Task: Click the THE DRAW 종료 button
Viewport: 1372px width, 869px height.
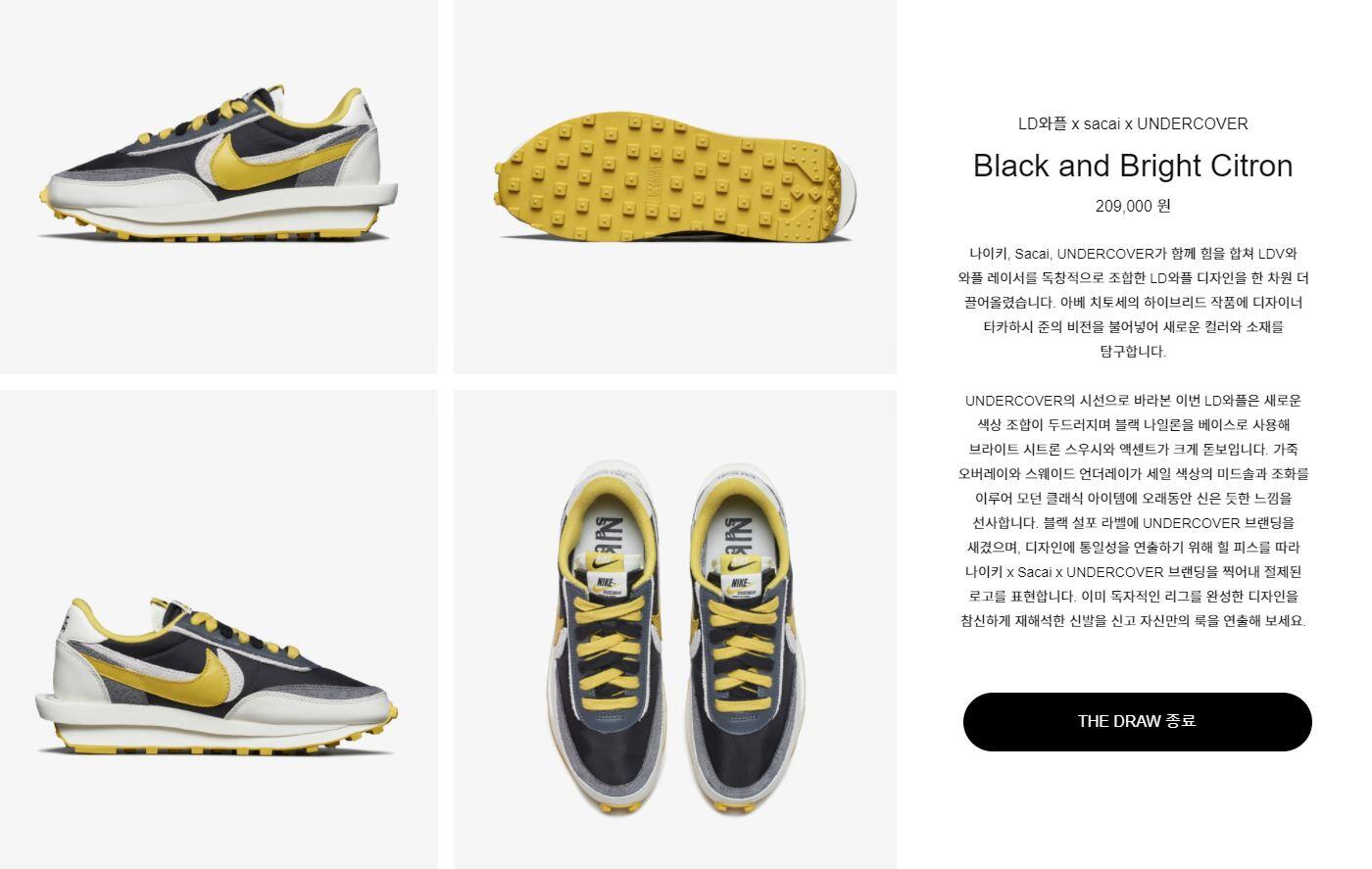Action: point(1137,721)
